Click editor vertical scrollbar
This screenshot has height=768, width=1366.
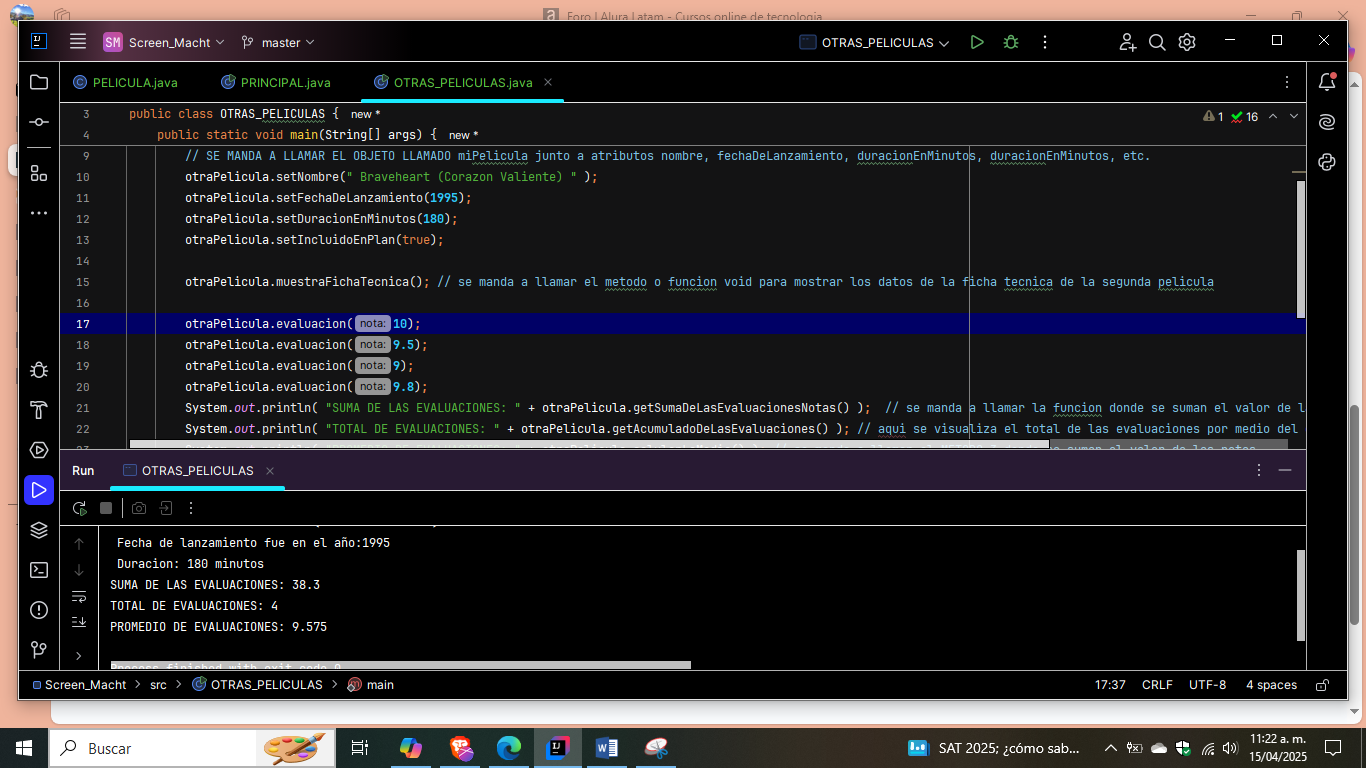pyautogui.click(x=1300, y=248)
